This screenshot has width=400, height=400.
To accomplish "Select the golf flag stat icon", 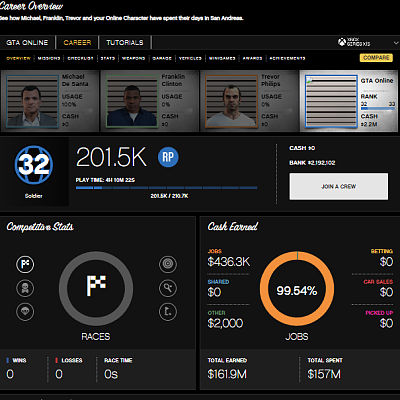I will click(168, 312).
